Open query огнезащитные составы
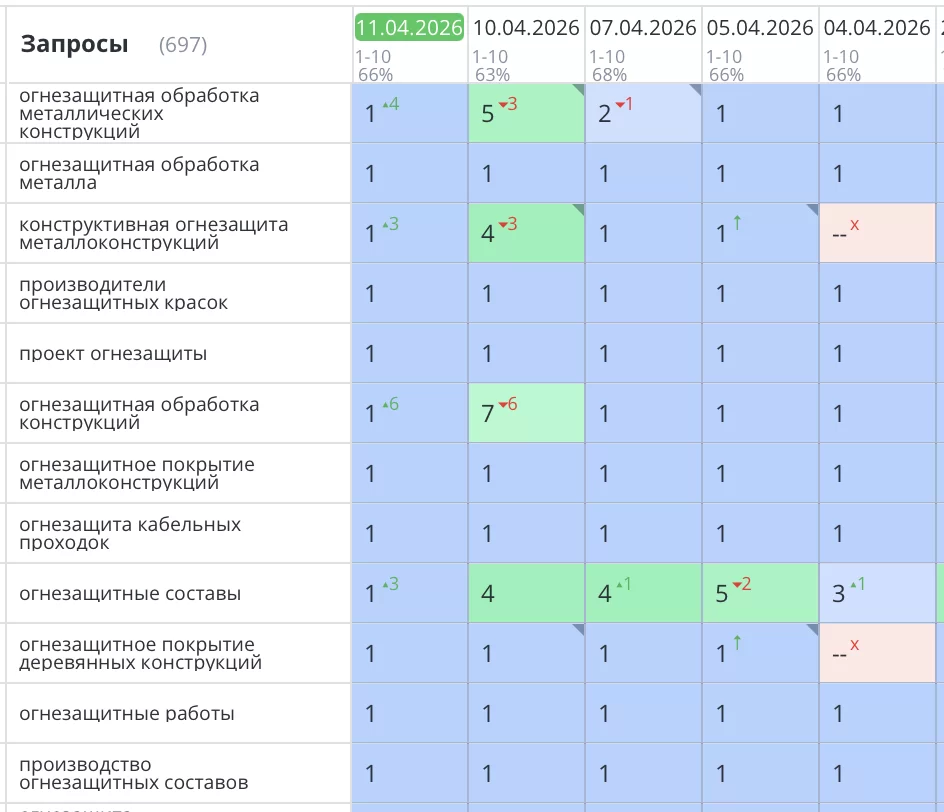Viewport: 944px width, 812px height. click(130, 594)
